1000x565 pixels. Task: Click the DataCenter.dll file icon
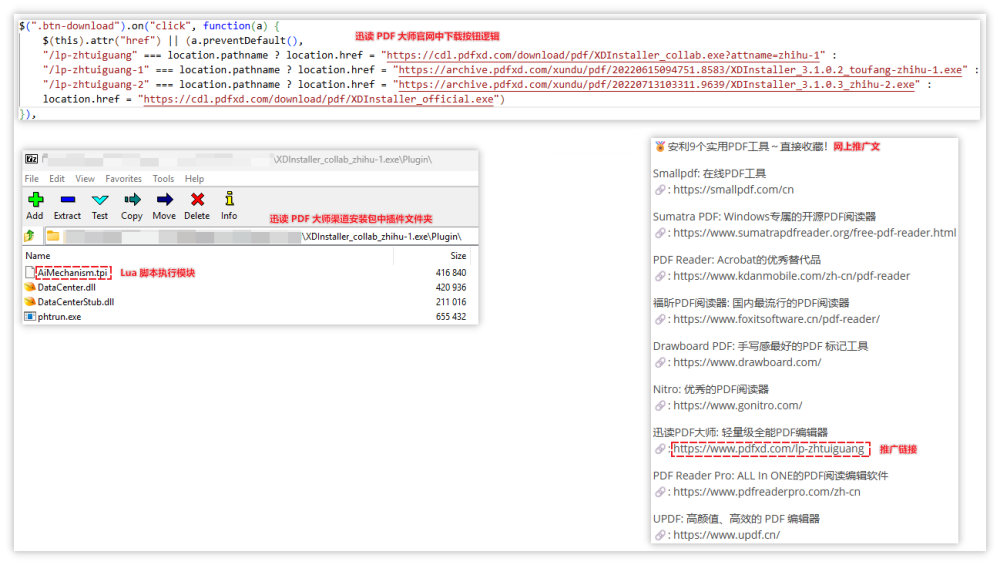(29, 287)
